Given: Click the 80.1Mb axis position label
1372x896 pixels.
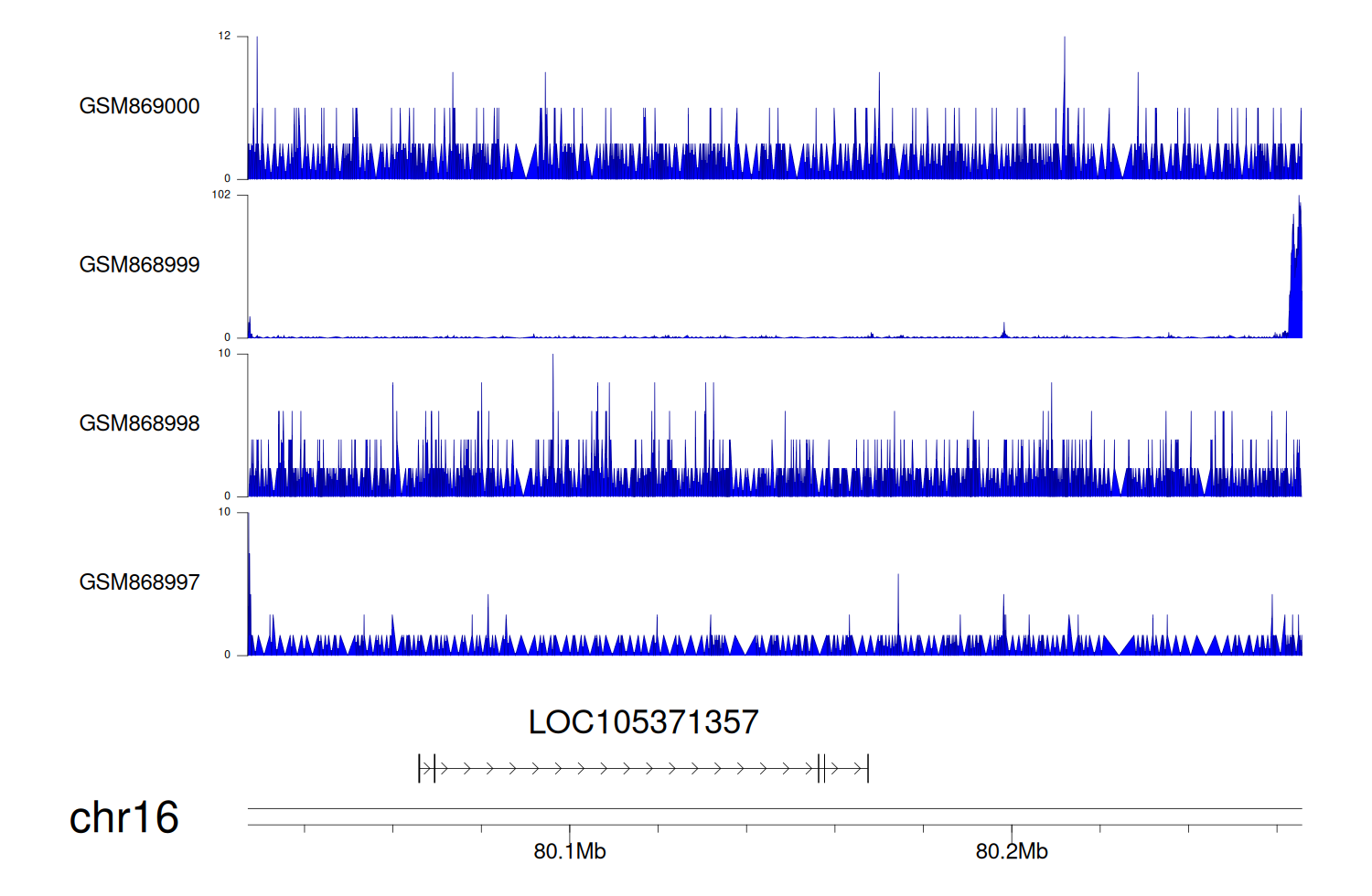Looking at the screenshot, I should [x=569, y=851].
